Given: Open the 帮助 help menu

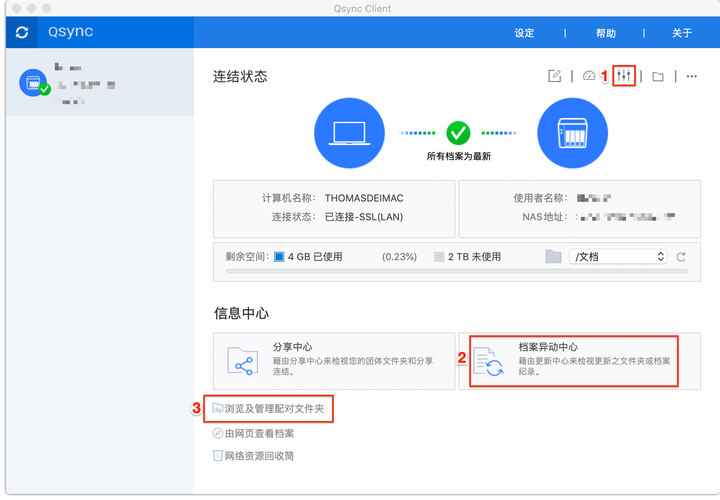Looking at the screenshot, I should click(x=605, y=33).
